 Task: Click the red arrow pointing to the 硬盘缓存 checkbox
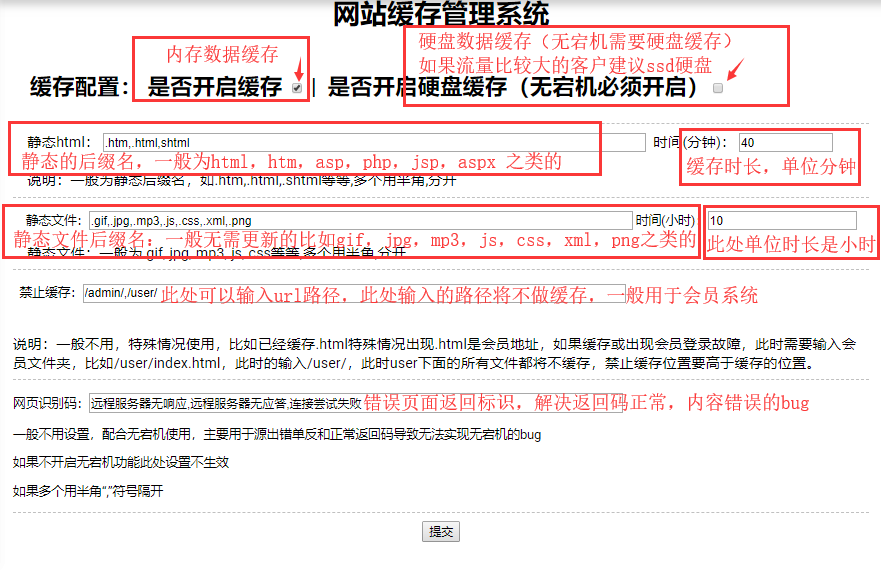tap(735, 69)
